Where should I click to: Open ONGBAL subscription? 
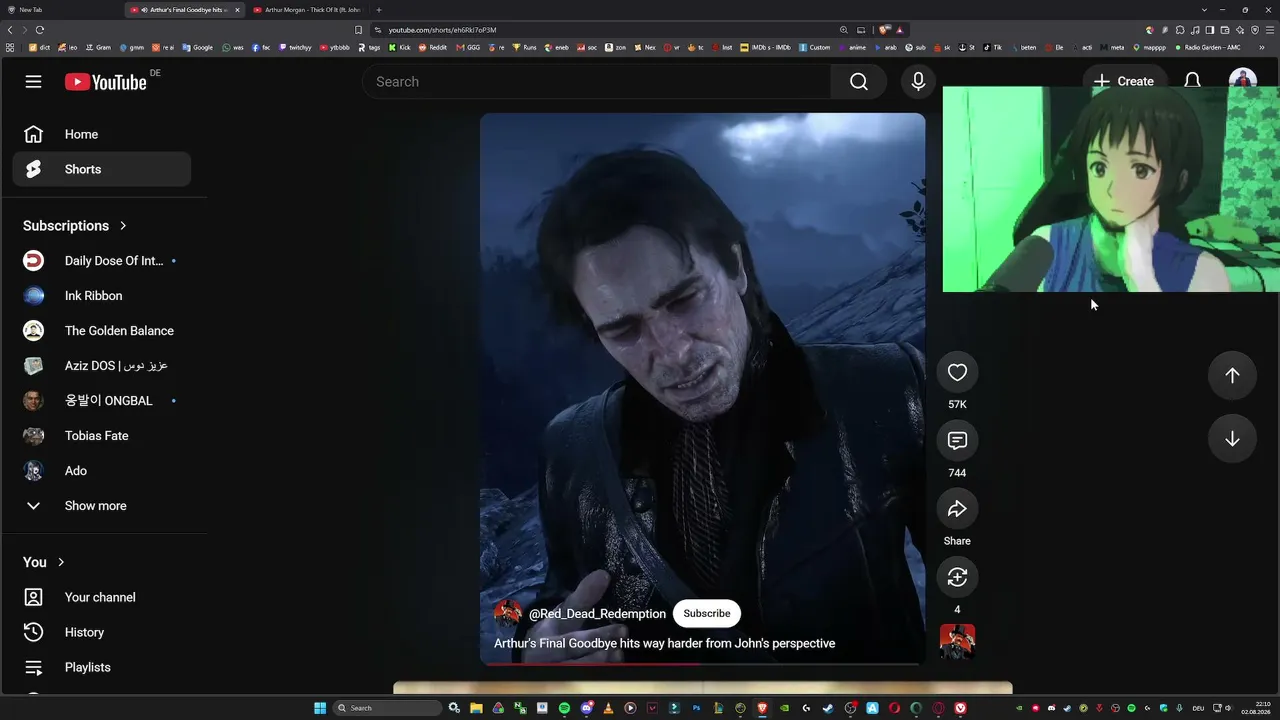coord(101,401)
